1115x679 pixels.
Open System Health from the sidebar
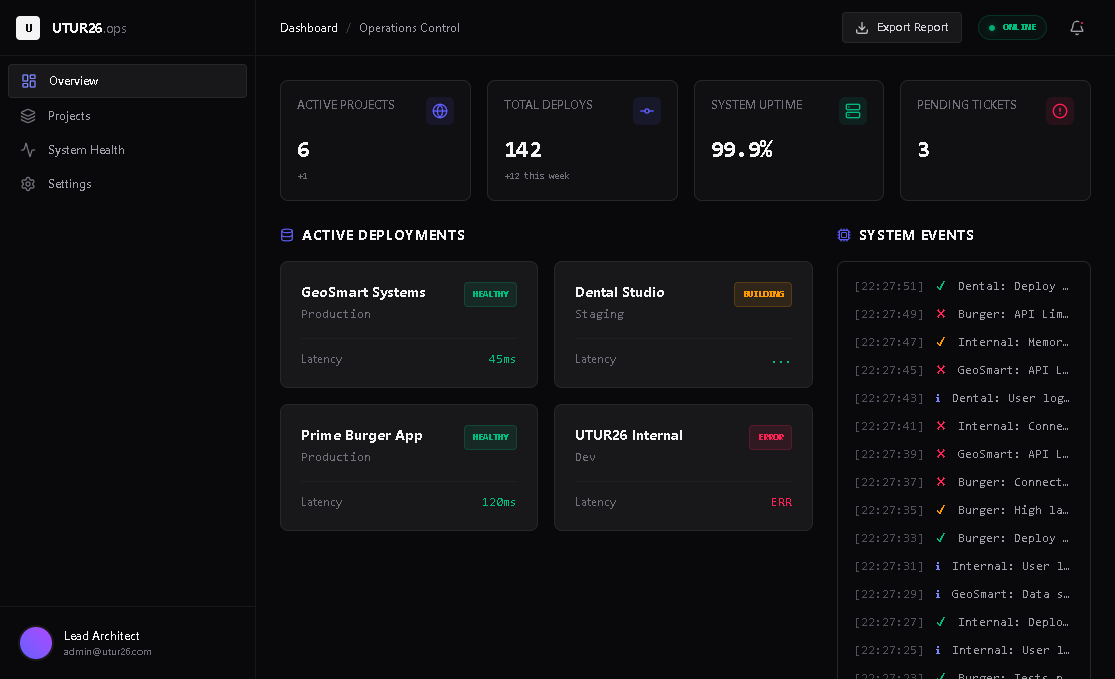click(x=87, y=150)
